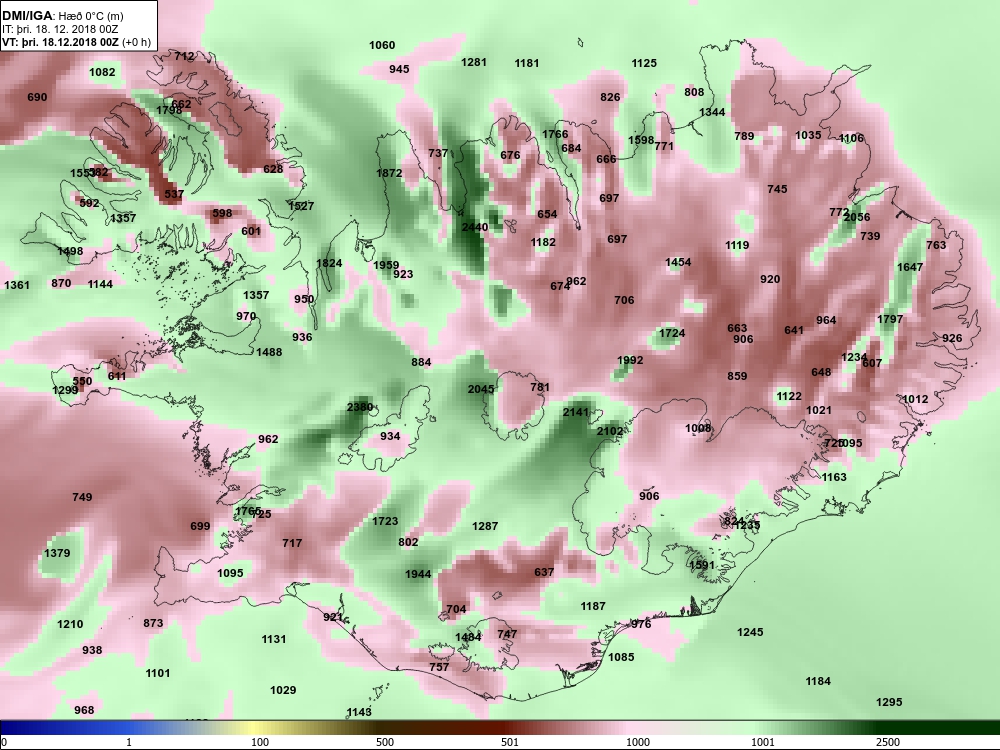Screen dimensions: 1000x750
Task: Click the 'DMI/IGA: Hæð 0°C (m)' title text
Action: pos(62,16)
